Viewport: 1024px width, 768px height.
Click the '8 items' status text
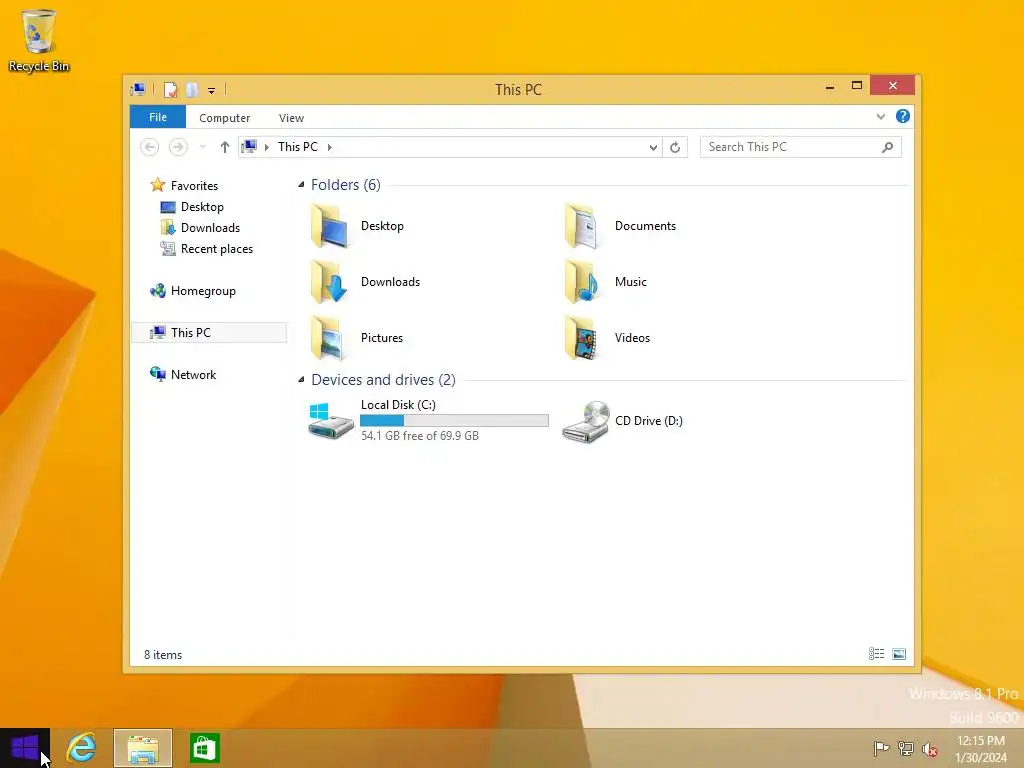click(x=163, y=655)
